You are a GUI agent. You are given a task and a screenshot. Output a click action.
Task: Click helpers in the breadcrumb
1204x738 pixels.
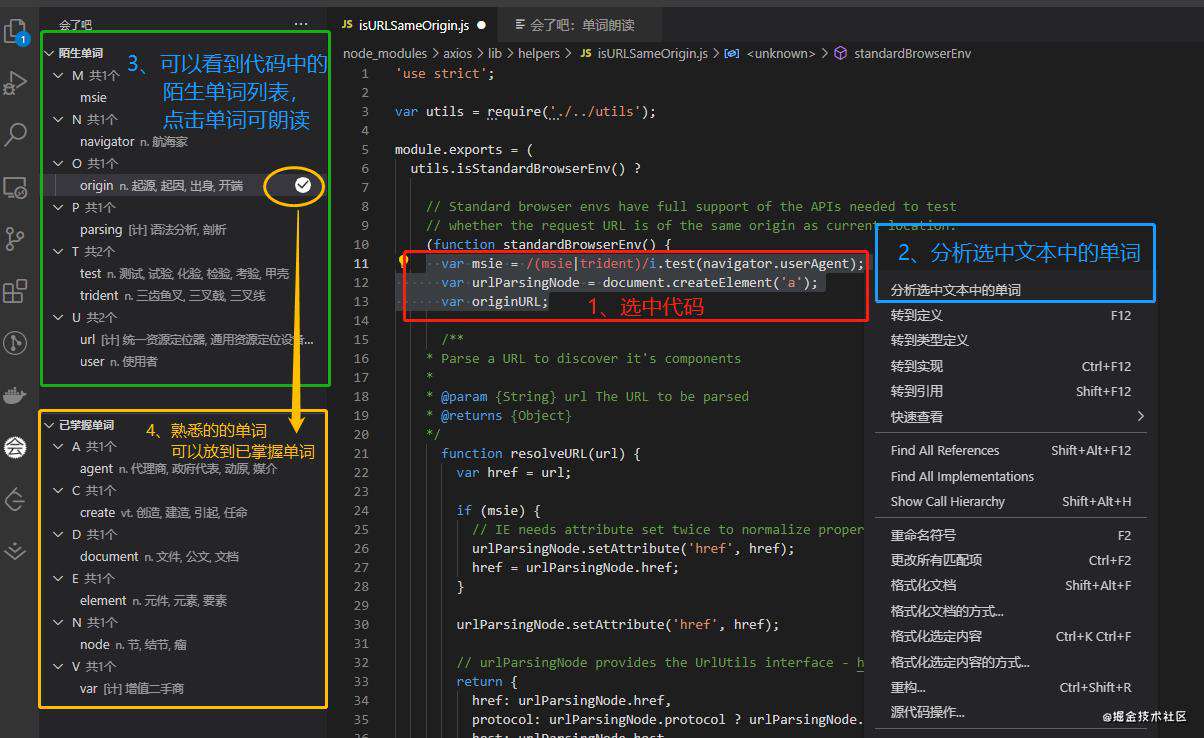tap(539, 54)
